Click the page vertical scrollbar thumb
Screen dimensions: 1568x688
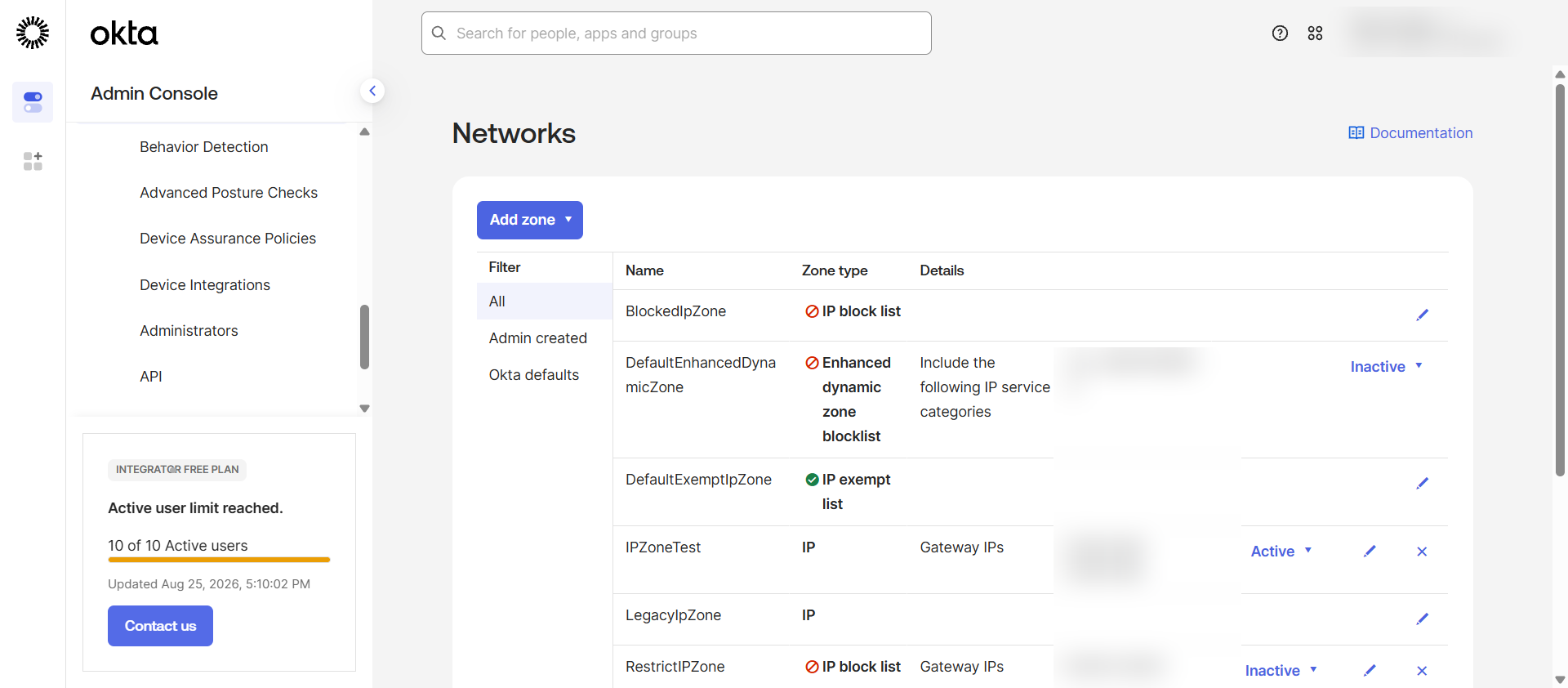click(x=1560, y=279)
